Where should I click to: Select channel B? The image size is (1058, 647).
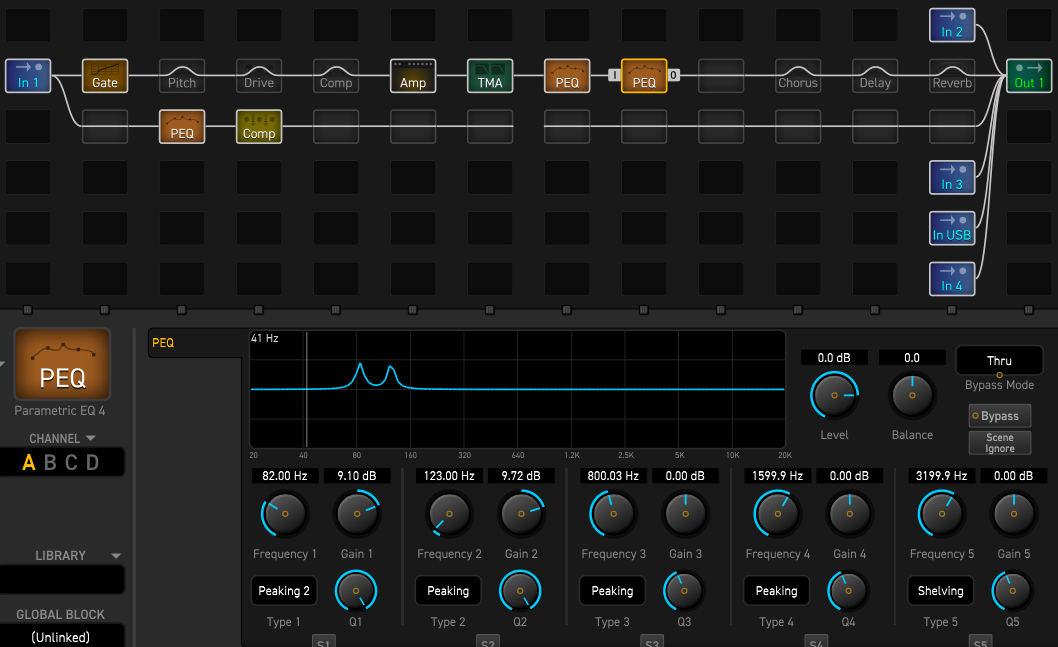click(50, 463)
